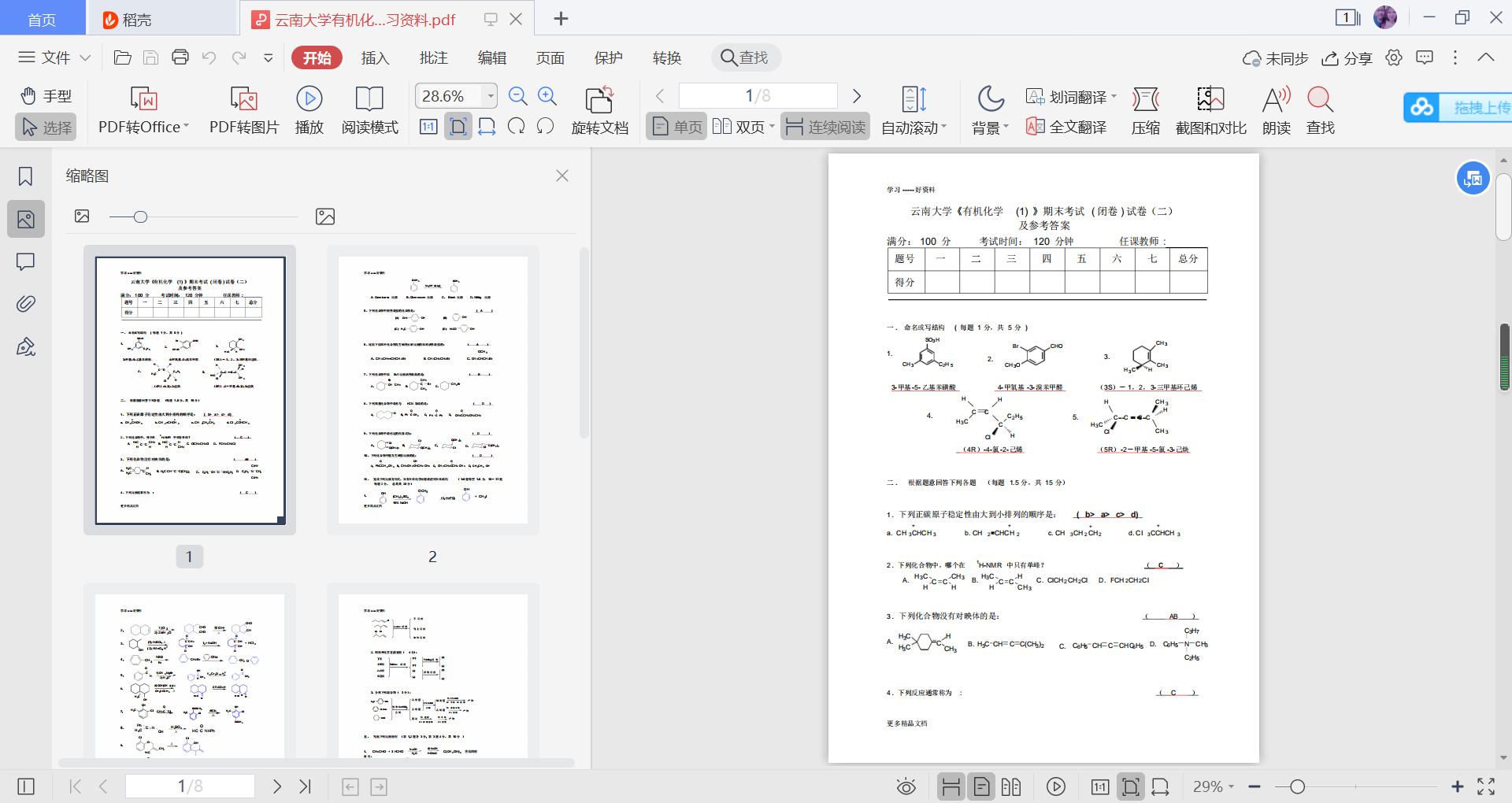The image size is (1512, 803).
Task: Toggle fit page view in ribbon
Action: (x=458, y=127)
